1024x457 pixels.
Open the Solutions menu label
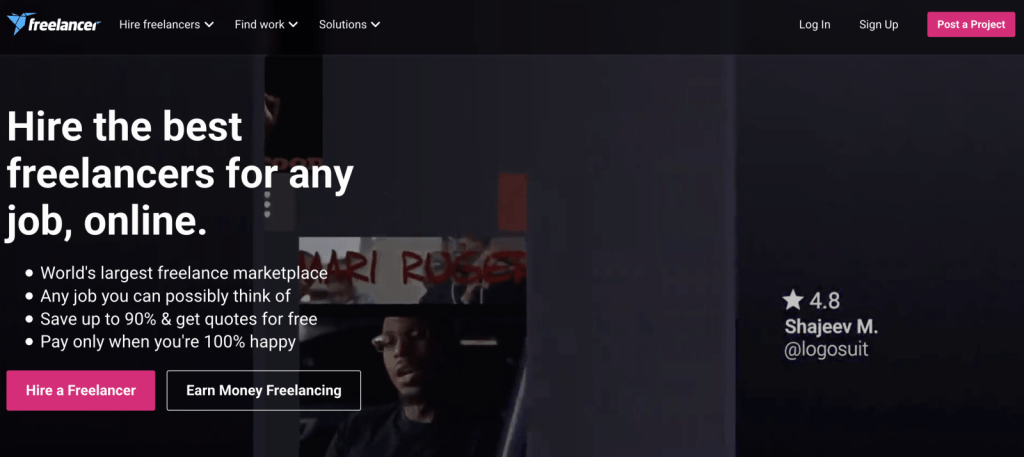point(342,25)
